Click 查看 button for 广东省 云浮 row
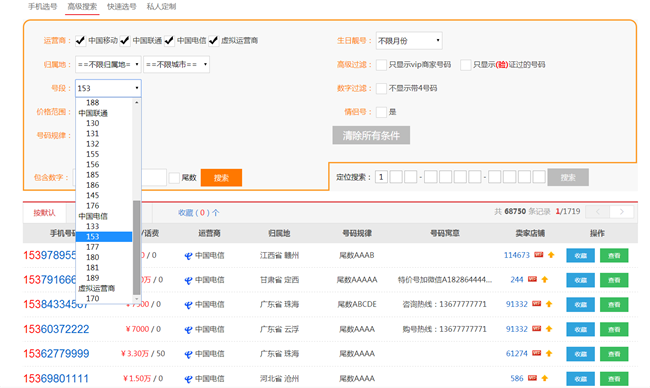Screen dimensions: 650x388 tap(614, 330)
